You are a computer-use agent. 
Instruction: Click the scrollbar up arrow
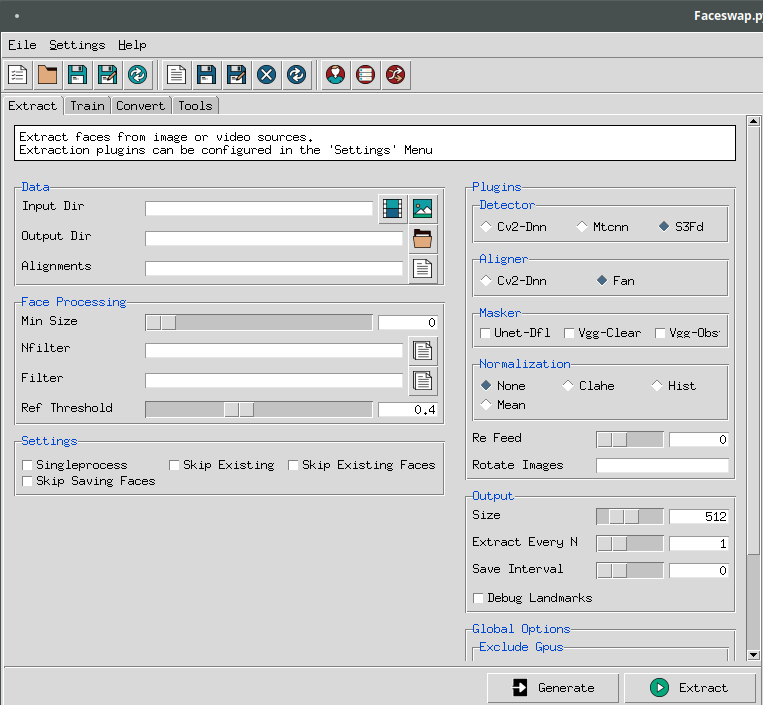(x=753, y=121)
